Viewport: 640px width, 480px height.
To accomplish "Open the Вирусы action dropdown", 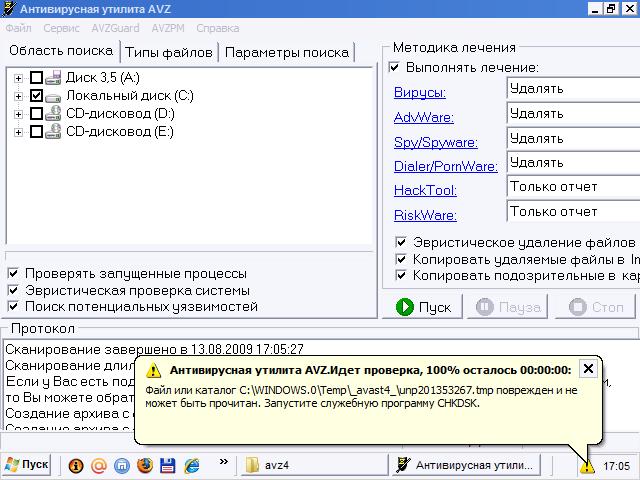I will tap(573, 89).
